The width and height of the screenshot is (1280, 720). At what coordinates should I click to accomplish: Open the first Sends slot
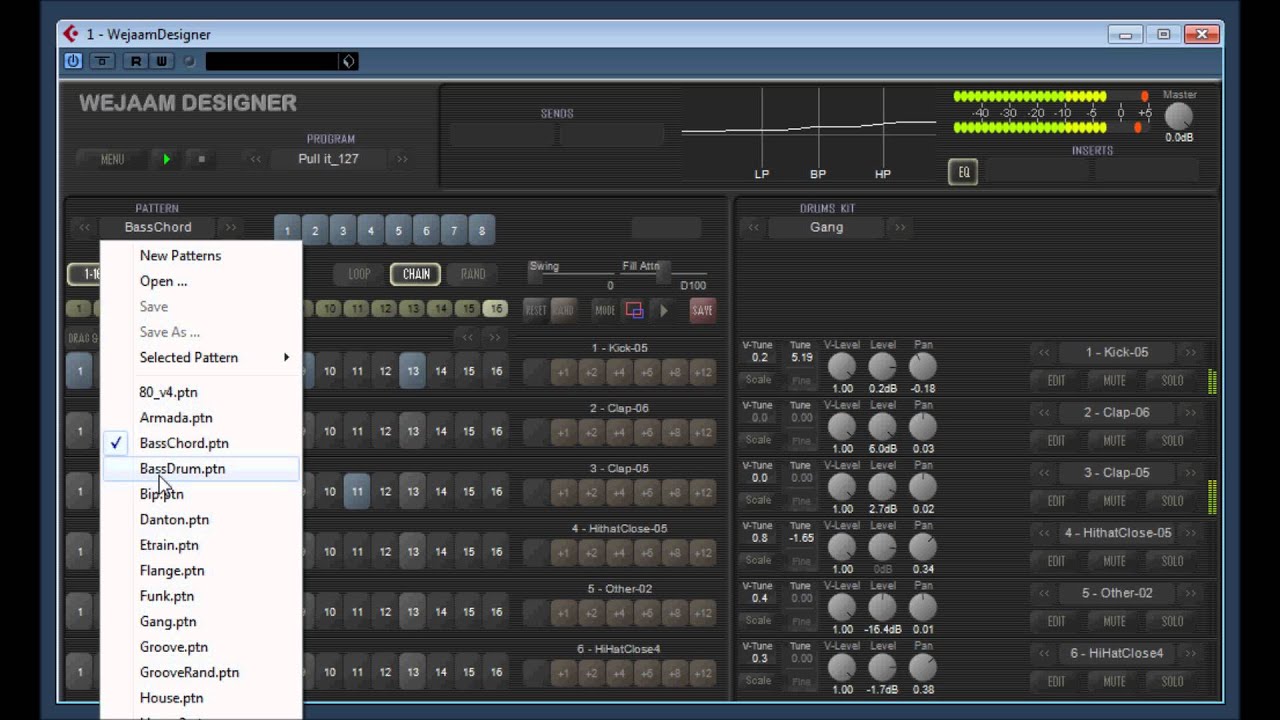501,135
